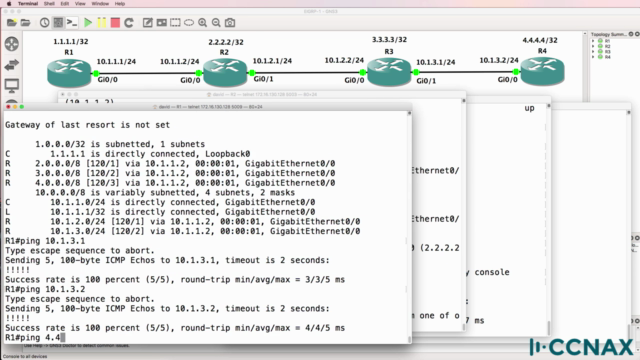Click the R1 terminal vertical scrollbar
640x360 pixels.
tap(409, 227)
